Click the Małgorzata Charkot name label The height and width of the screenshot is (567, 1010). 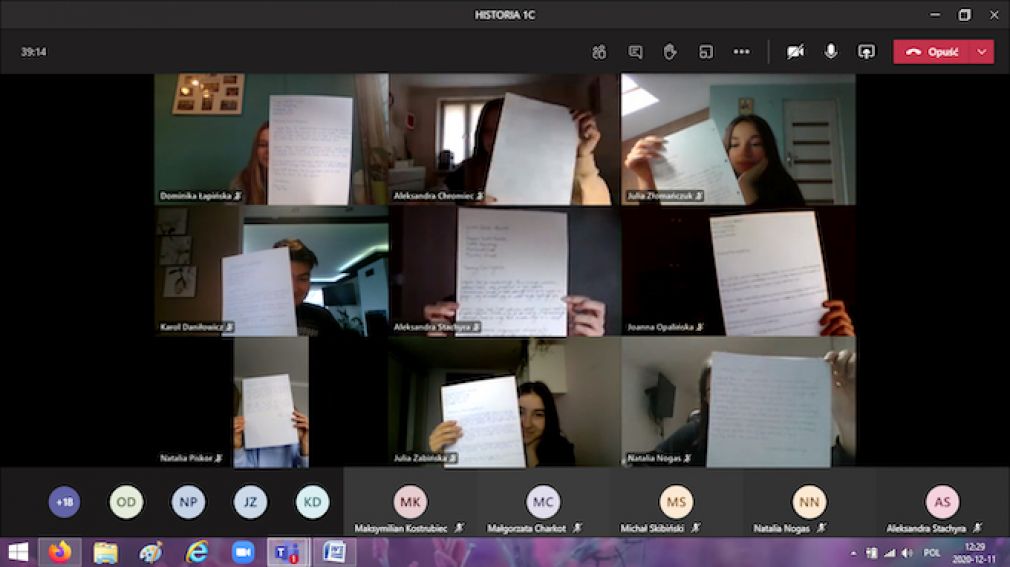526,528
